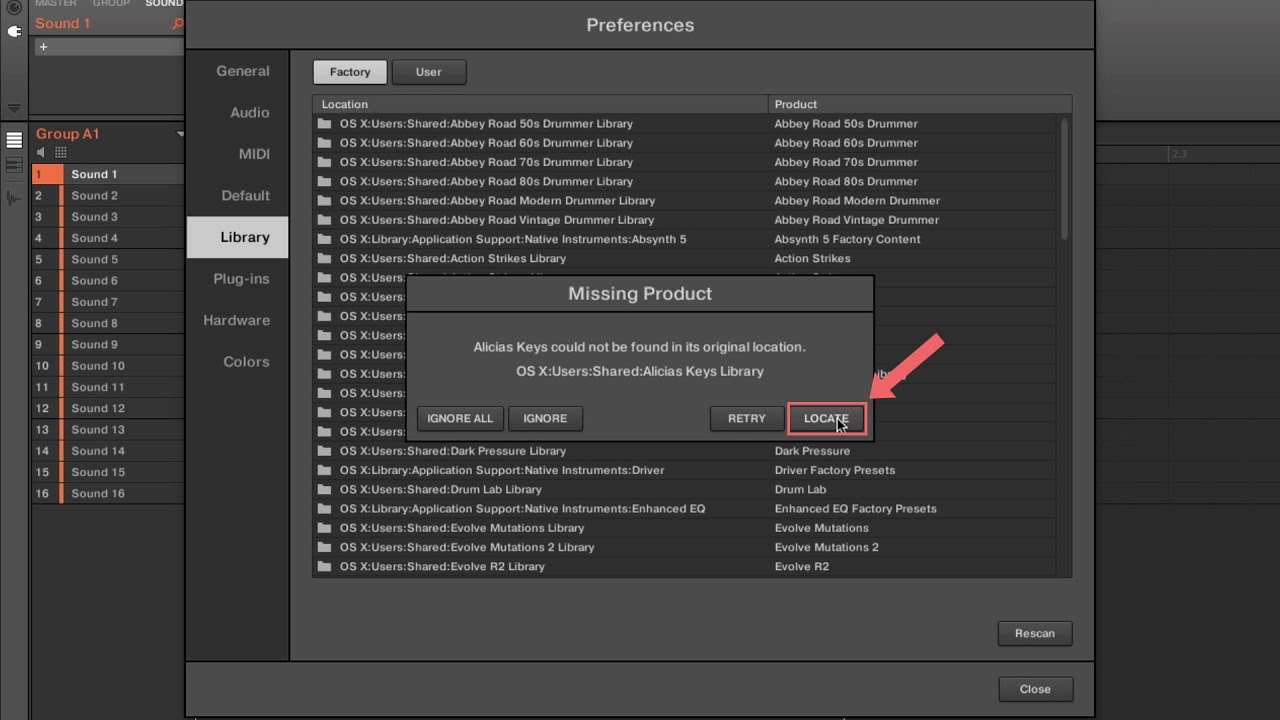Image resolution: width=1280 pixels, height=720 pixels.
Task: Click folder icon for Enhanced EQ row
Action: [x=324, y=509]
